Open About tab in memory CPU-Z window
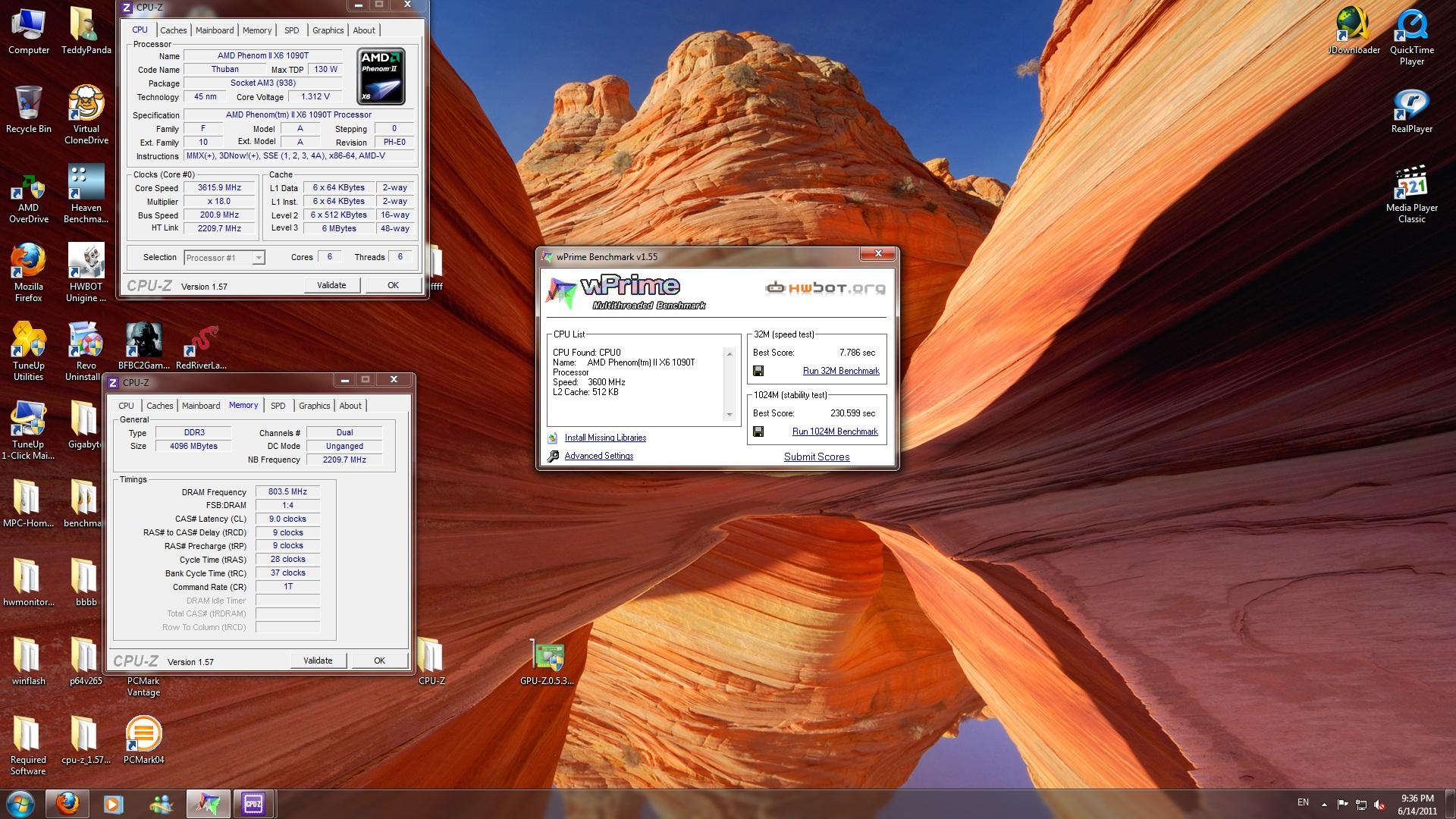This screenshot has width=1456, height=819. coord(350,406)
